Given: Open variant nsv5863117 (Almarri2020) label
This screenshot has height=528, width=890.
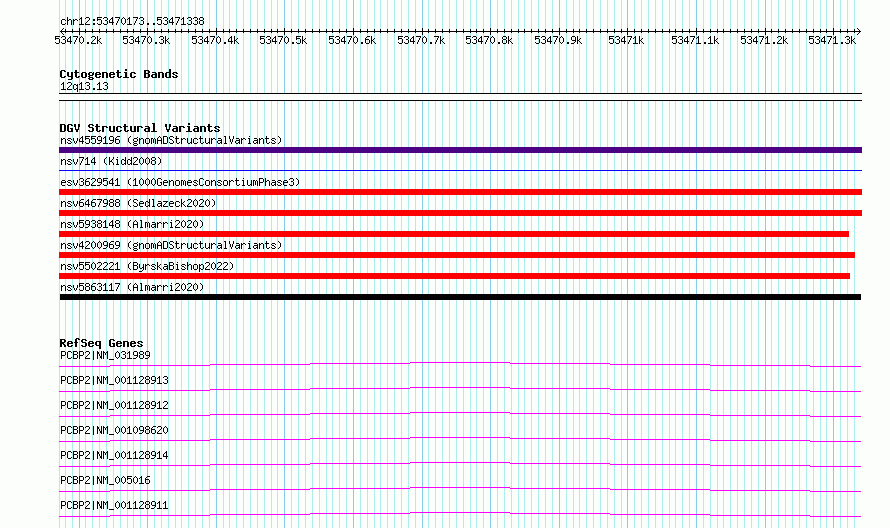Looking at the screenshot, I should tap(132, 287).
